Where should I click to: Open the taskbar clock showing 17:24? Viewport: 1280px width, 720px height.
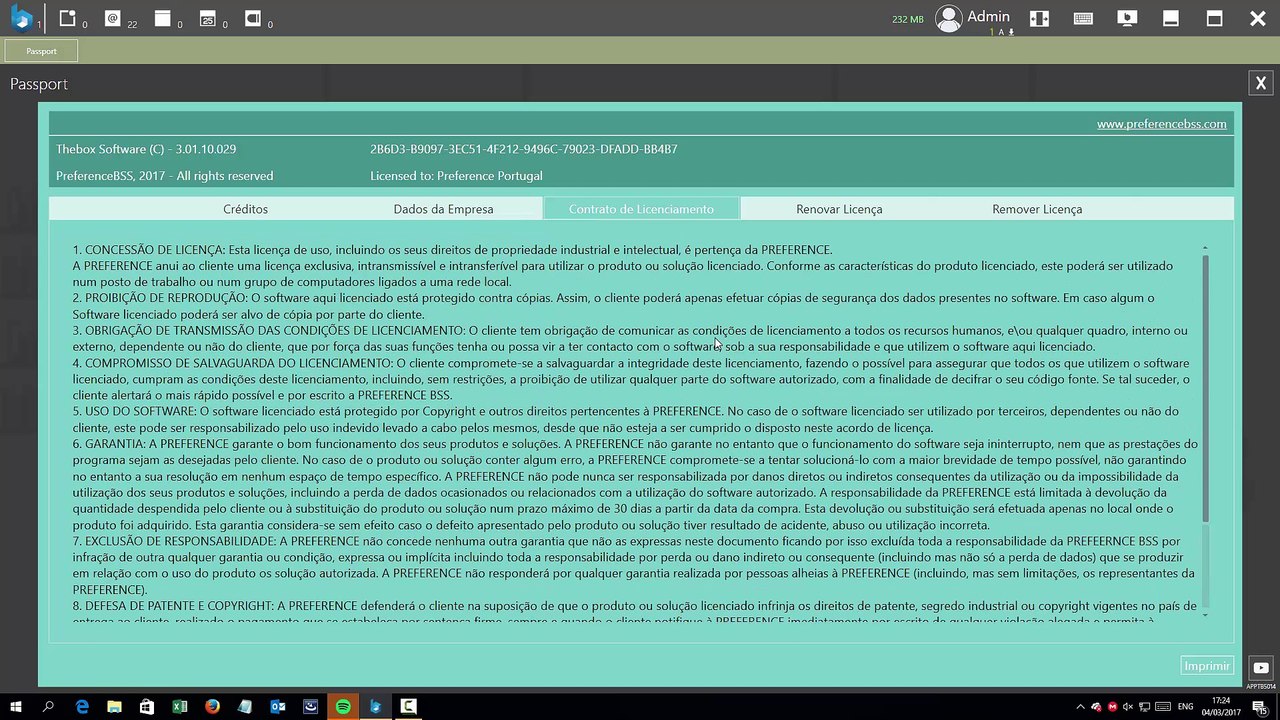1221,706
